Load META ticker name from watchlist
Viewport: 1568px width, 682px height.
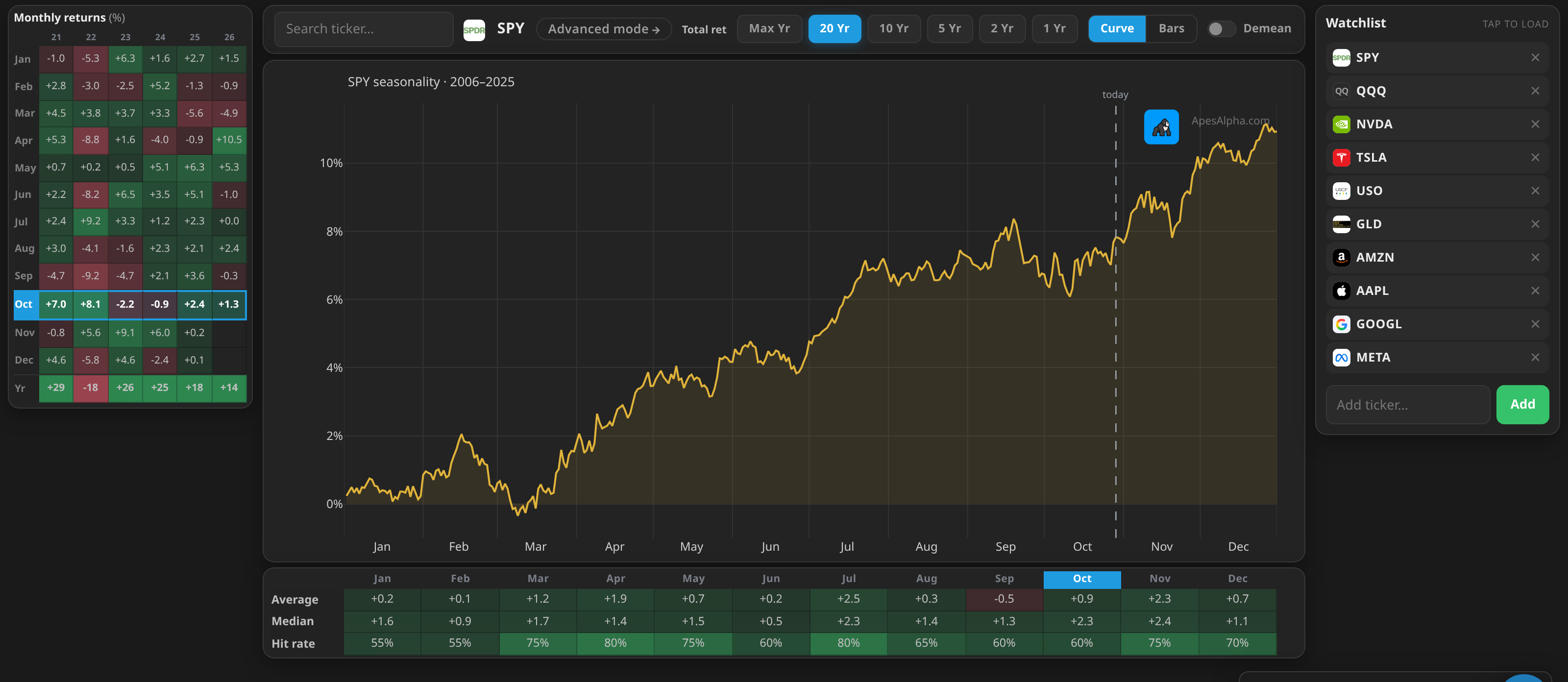click(1372, 358)
